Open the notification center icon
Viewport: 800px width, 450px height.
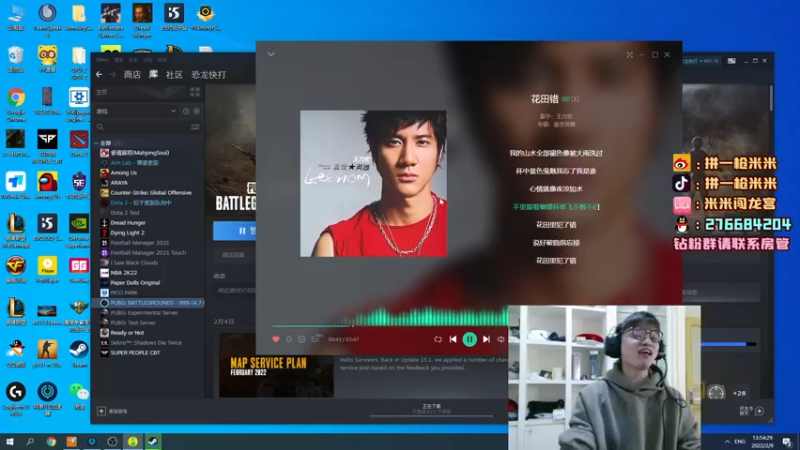tap(787, 441)
